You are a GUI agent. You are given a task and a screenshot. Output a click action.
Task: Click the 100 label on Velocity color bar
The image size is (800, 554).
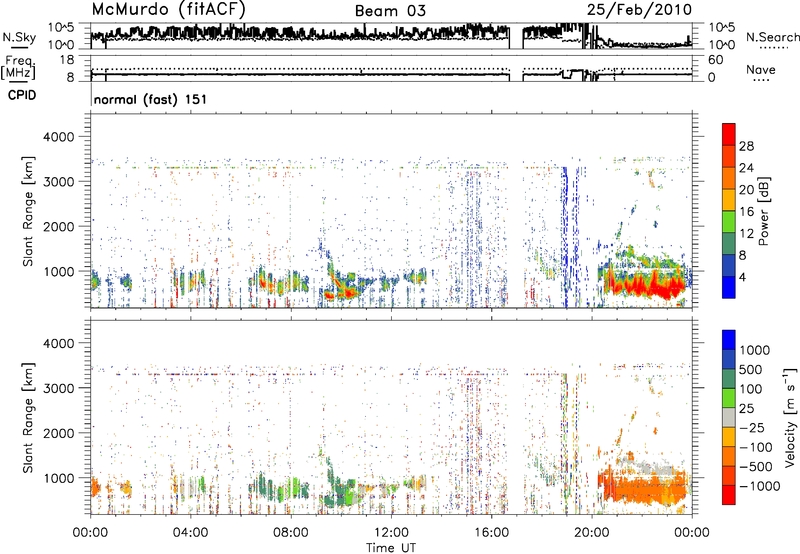tap(751, 389)
